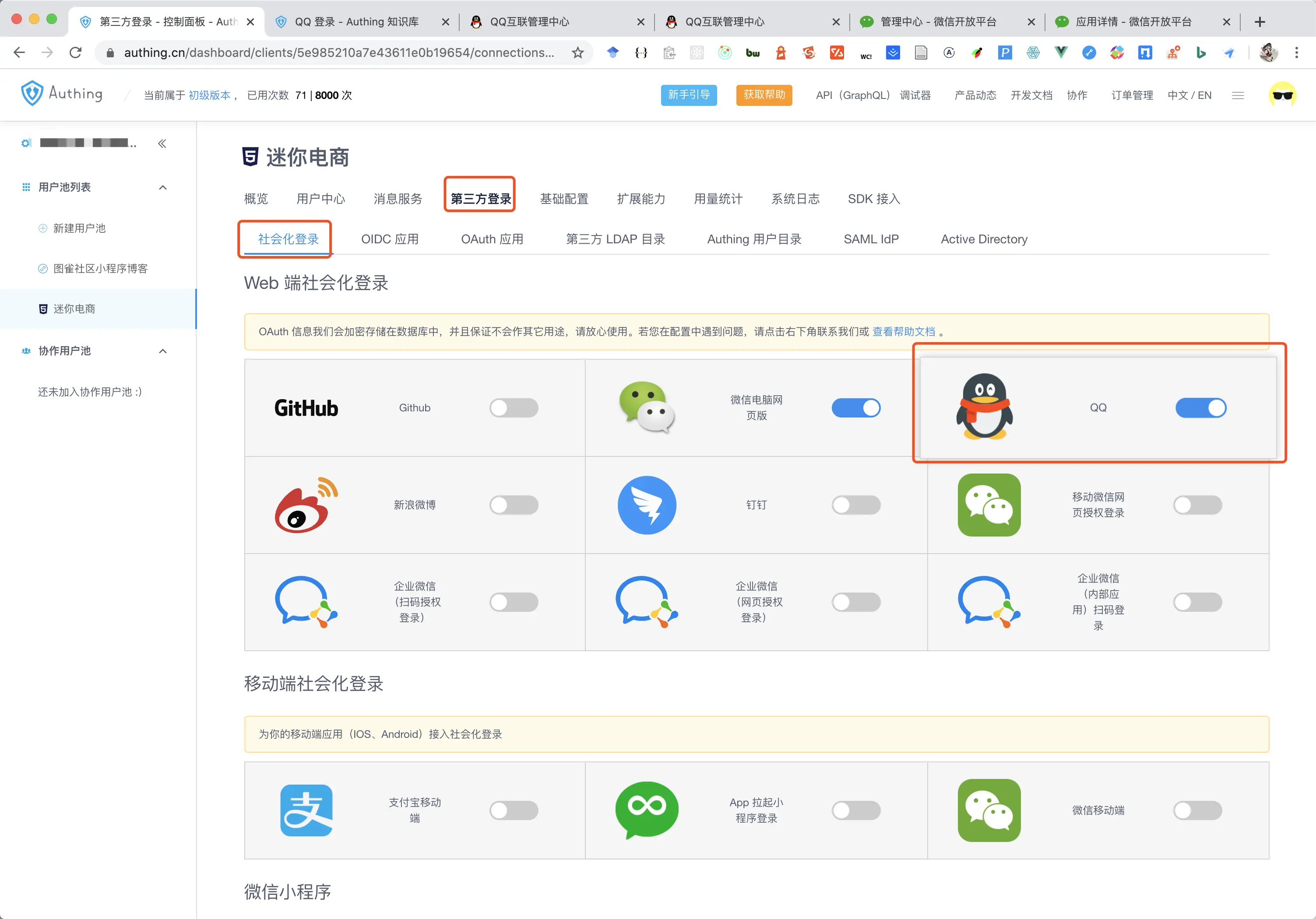The width and height of the screenshot is (1316, 919).
Task: Select 图雀社区小程序博客 user pool
Action: (x=100, y=269)
